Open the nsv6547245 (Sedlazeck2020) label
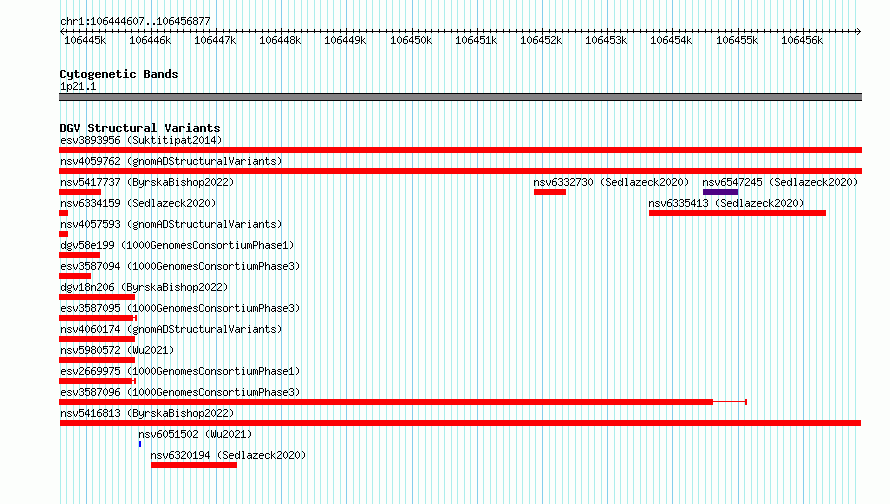The height and width of the screenshot is (504, 890). click(x=780, y=182)
